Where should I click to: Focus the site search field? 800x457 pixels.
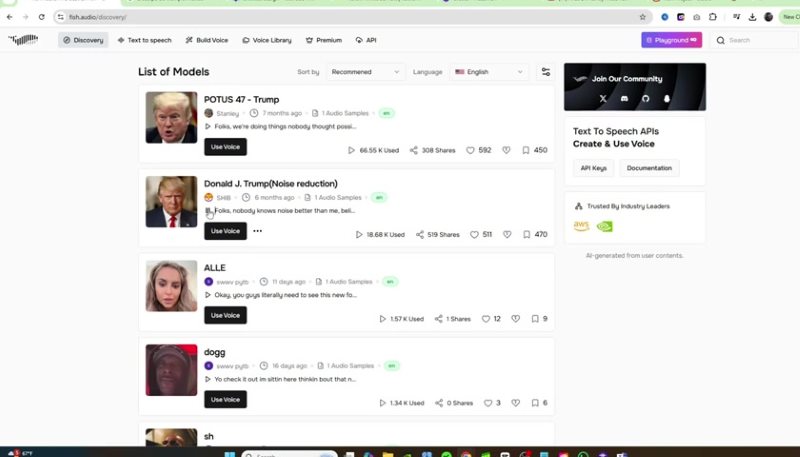755,40
